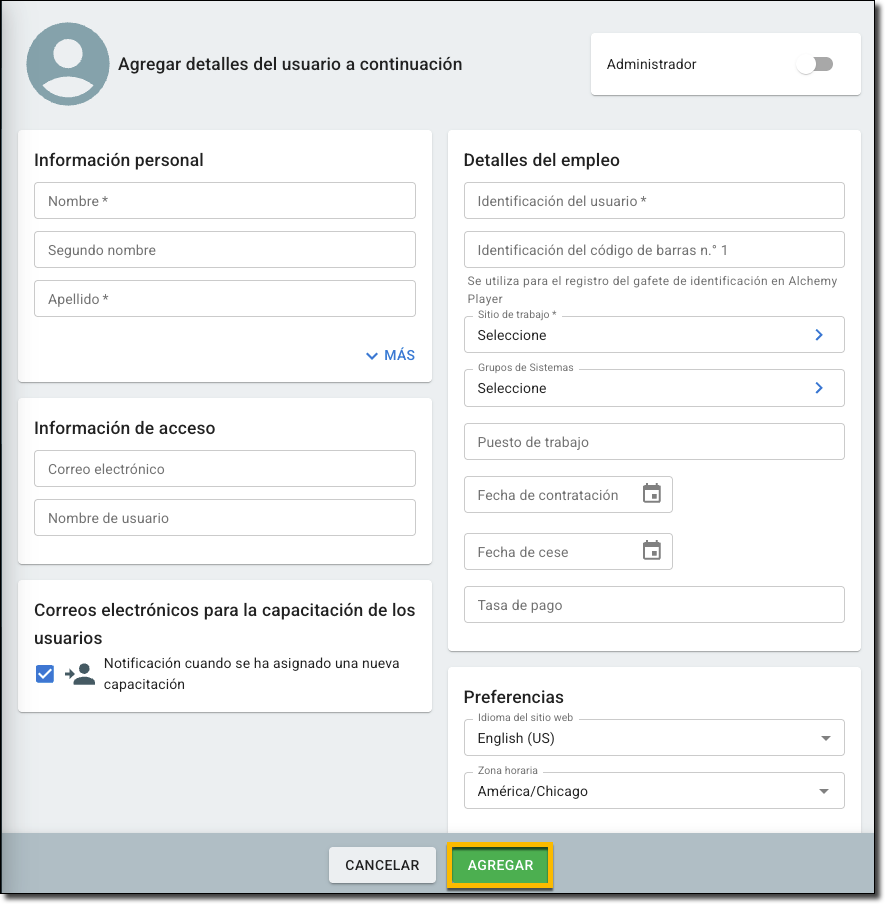Viewport: 885px width, 904px height.
Task: Click the CANCELAR button
Action: (x=382, y=865)
